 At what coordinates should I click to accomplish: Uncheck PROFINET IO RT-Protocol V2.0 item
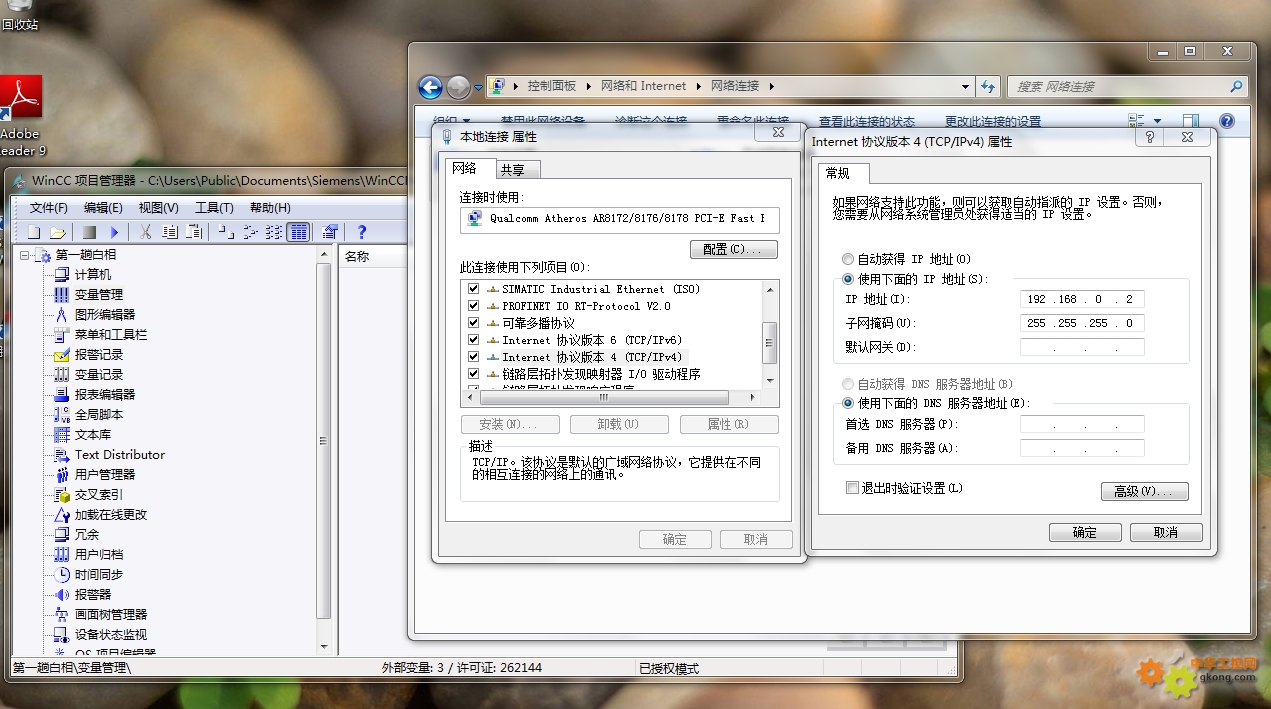click(474, 306)
